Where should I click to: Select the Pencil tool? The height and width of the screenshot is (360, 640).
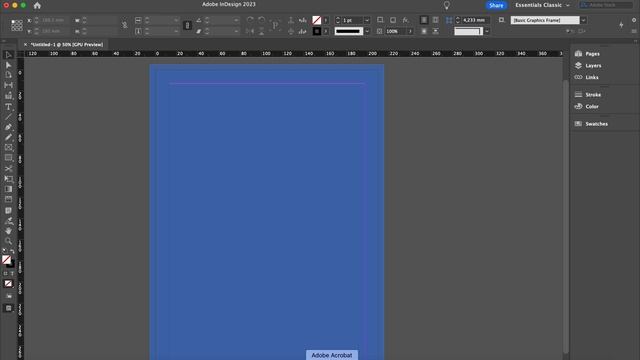pyautogui.click(x=9, y=138)
